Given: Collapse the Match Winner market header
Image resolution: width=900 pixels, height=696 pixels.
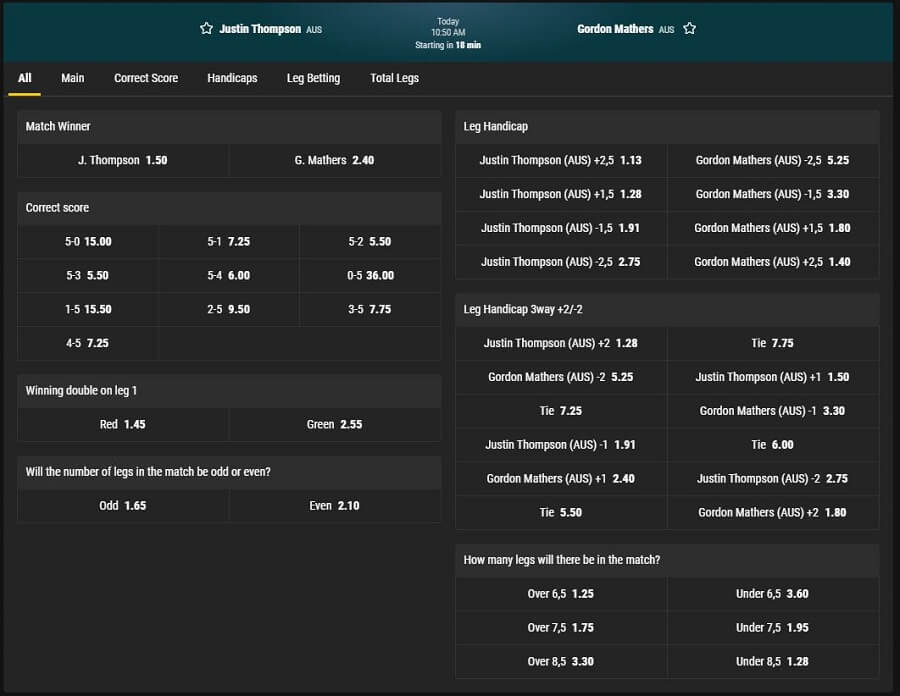Looking at the screenshot, I should [x=229, y=127].
